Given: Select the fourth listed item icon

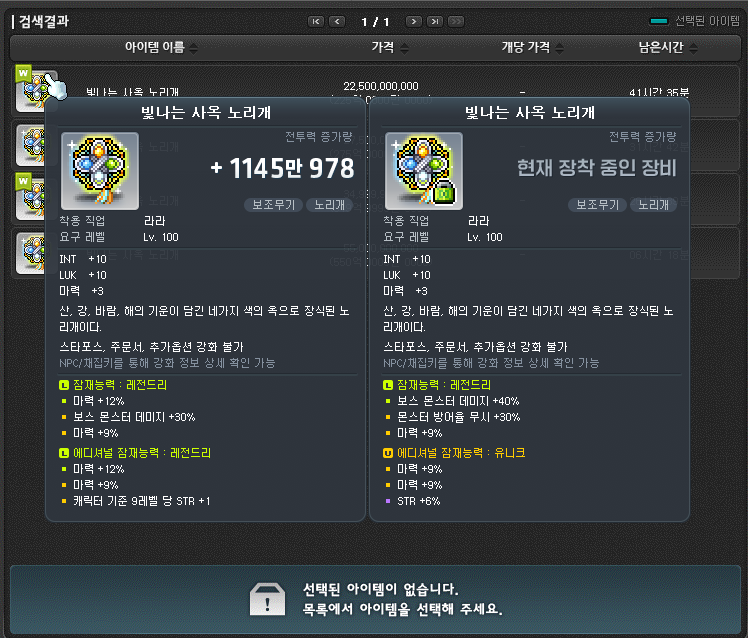Looking at the screenshot, I should (x=31, y=253).
